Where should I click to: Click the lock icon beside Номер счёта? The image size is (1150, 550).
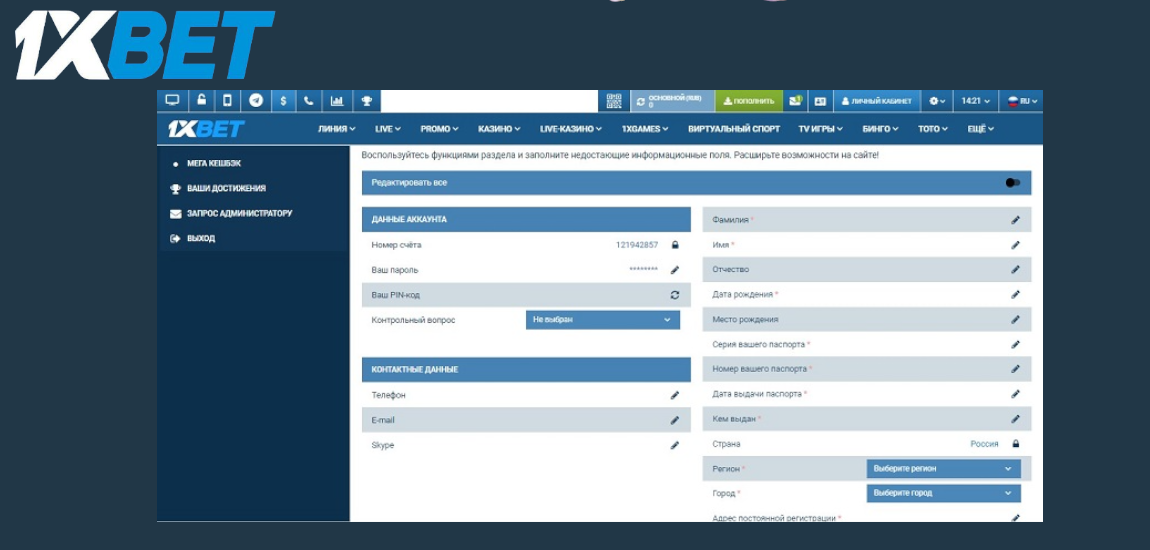point(675,245)
